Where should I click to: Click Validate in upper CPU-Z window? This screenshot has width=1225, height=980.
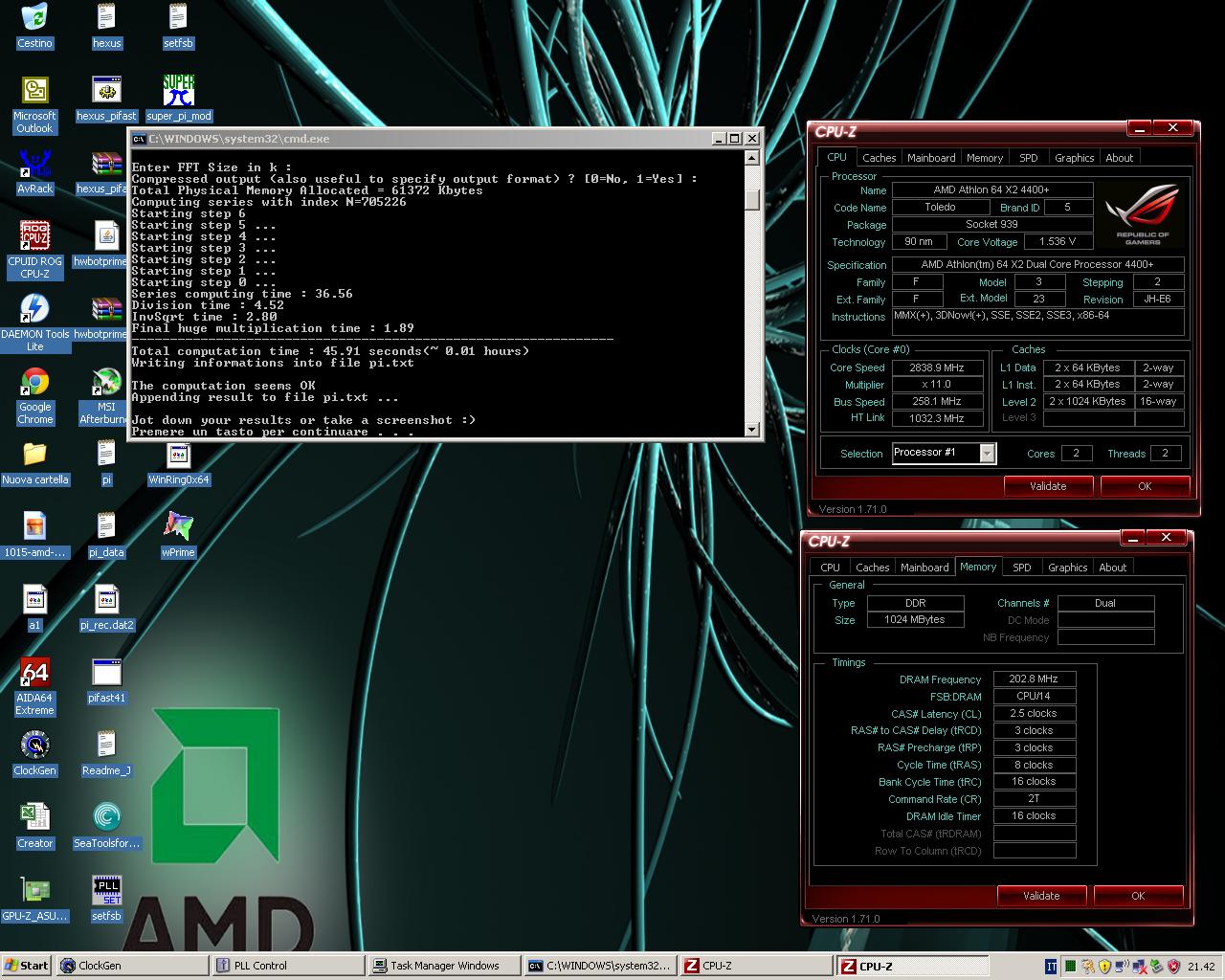click(x=1048, y=486)
